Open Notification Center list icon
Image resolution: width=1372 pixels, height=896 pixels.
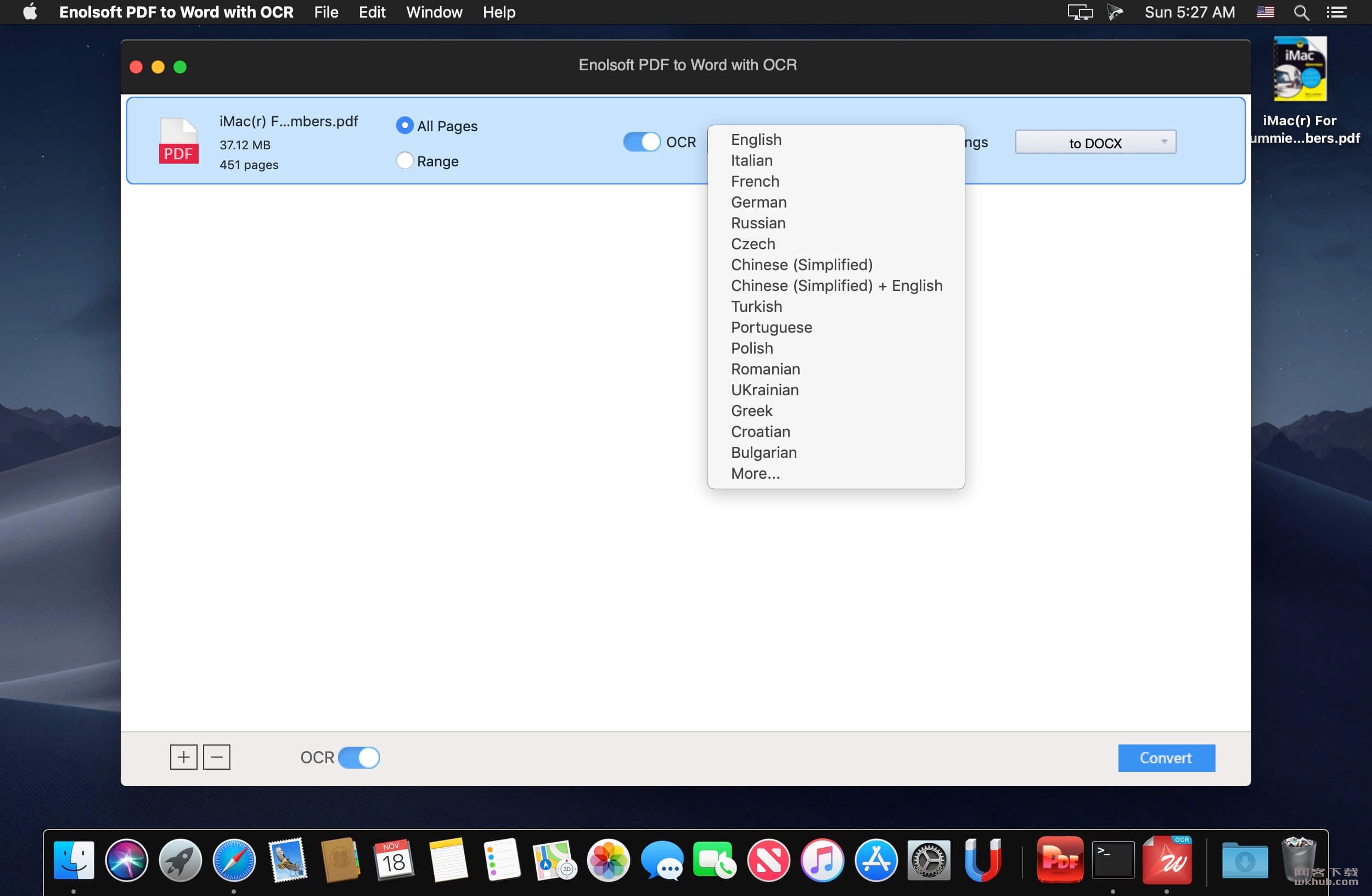tap(1336, 12)
